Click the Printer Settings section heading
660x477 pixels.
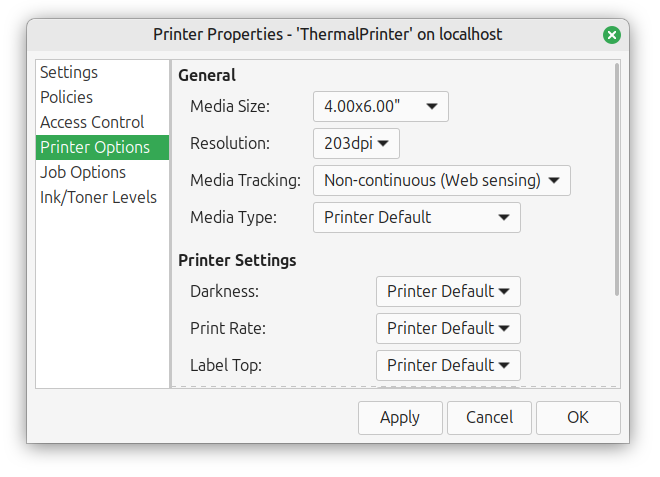[x=237, y=261]
